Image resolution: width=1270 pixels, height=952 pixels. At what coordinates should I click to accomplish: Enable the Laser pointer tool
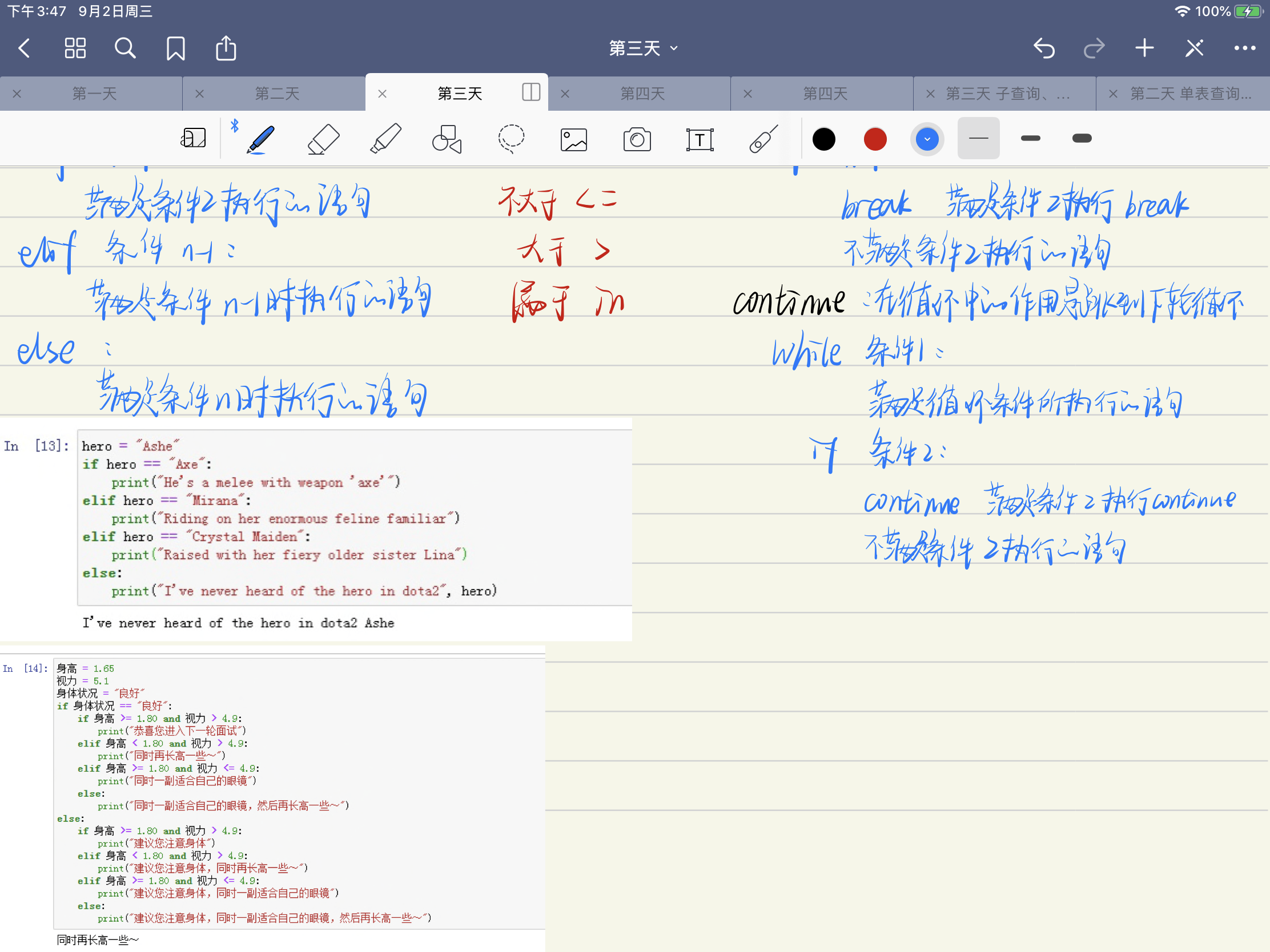(763, 139)
